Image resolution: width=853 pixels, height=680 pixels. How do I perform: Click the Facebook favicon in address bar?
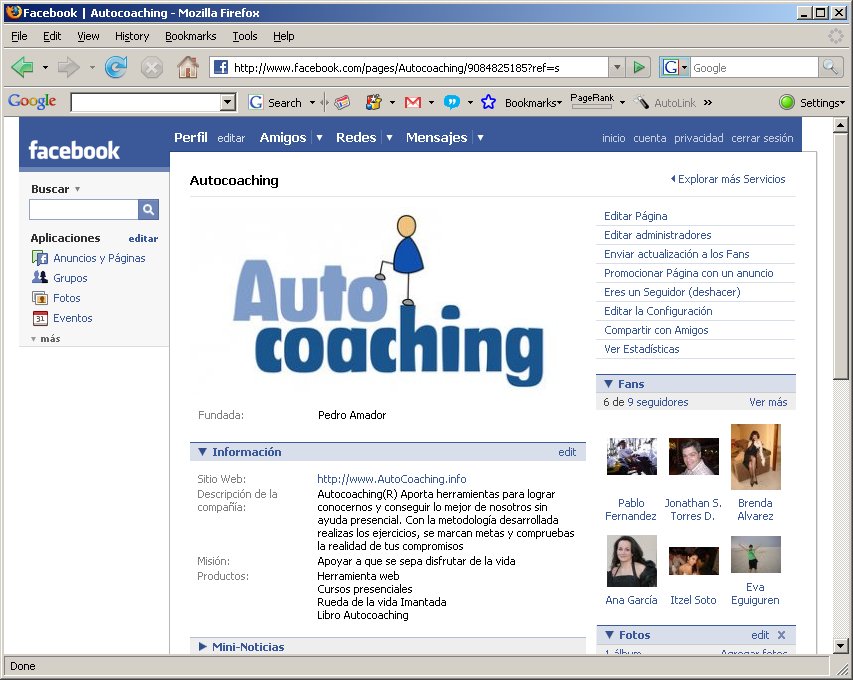[221, 67]
